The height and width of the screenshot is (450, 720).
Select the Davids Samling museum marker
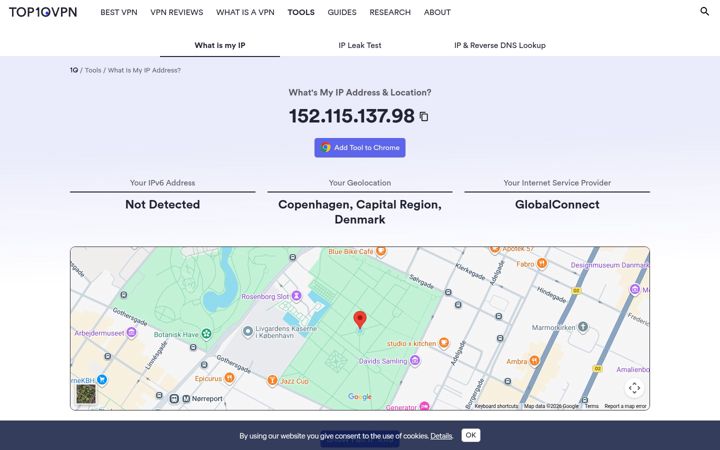click(x=415, y=360)
